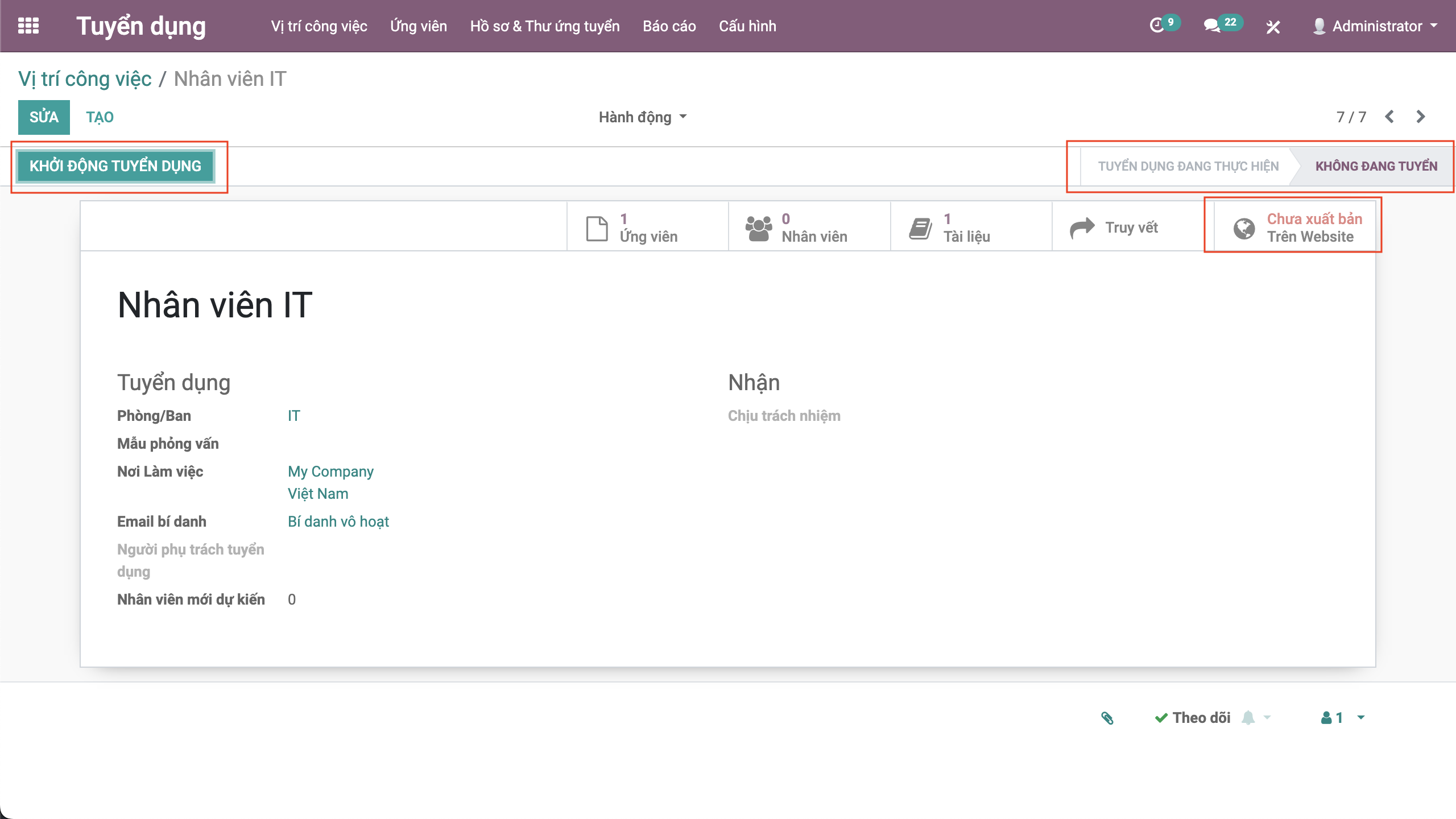This screenshot has height=819, width=1456.
Task: Click the debug tools wrench icon
Action: [x=1273, y=27]
